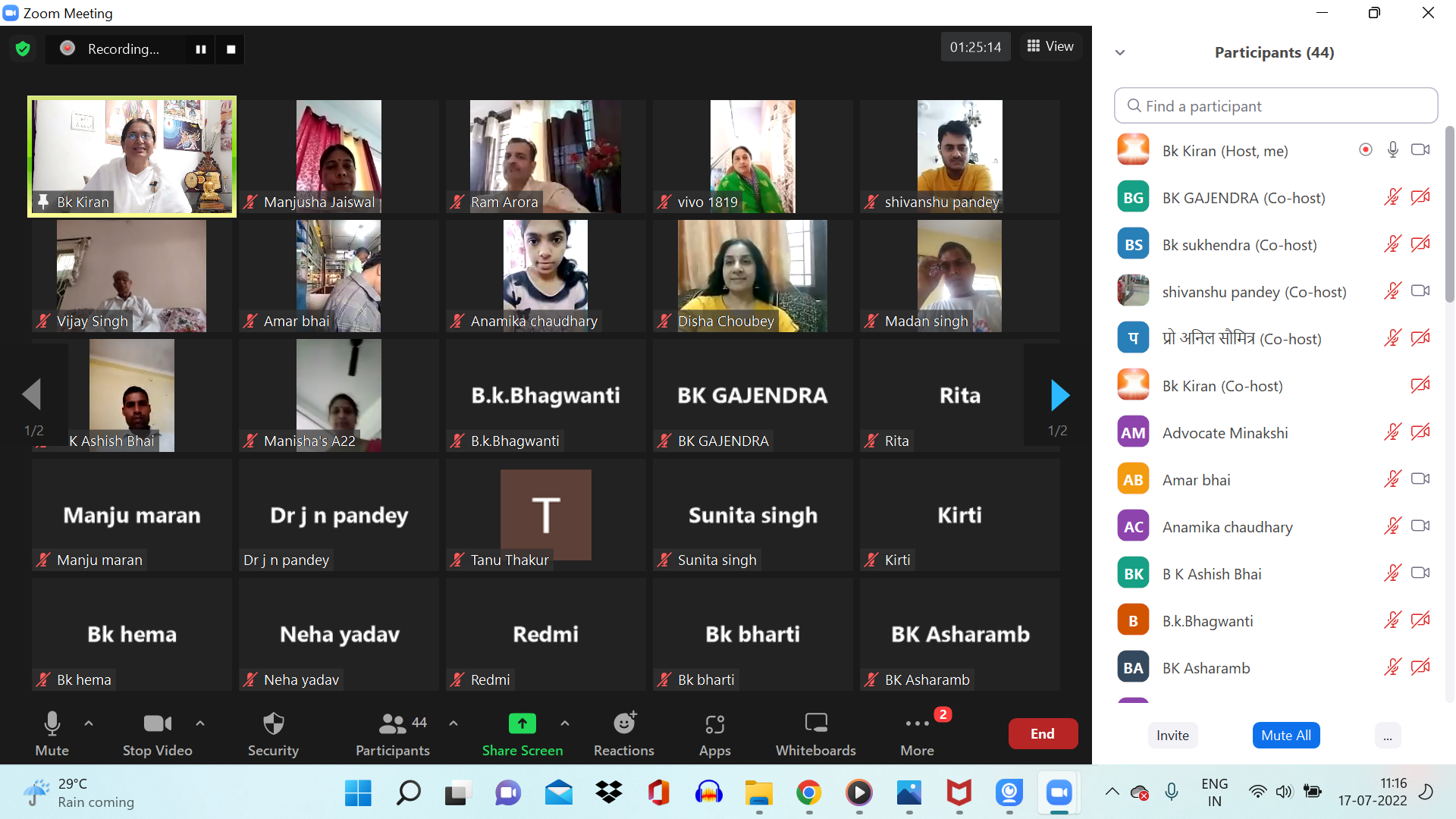Select Advocate Minakshi in participants list
The height and width of the screenshot is (819, 1456).
point(1274,433)
